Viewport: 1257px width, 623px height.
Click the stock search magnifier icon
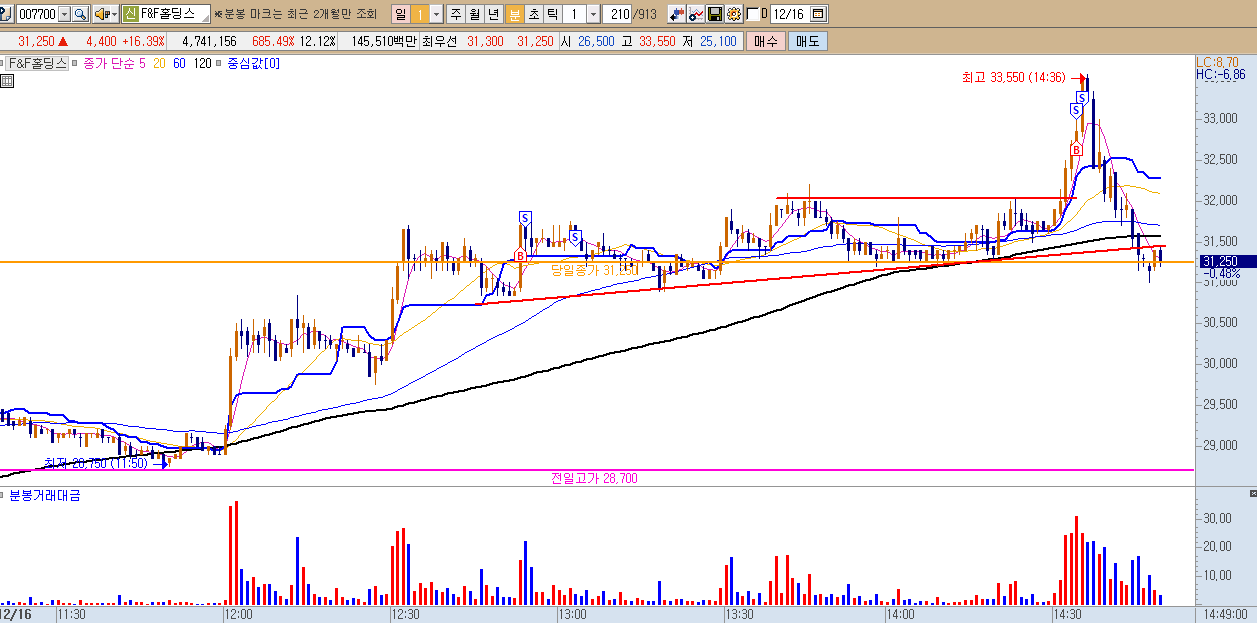tap(80, 14)
